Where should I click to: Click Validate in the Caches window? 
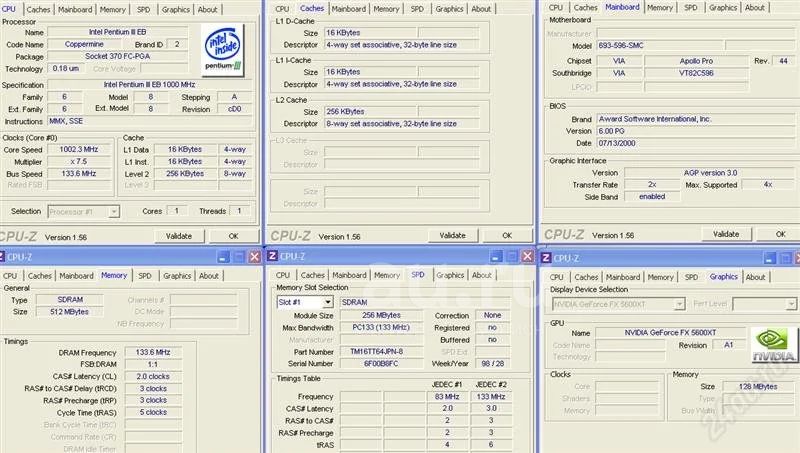[453, 235]
